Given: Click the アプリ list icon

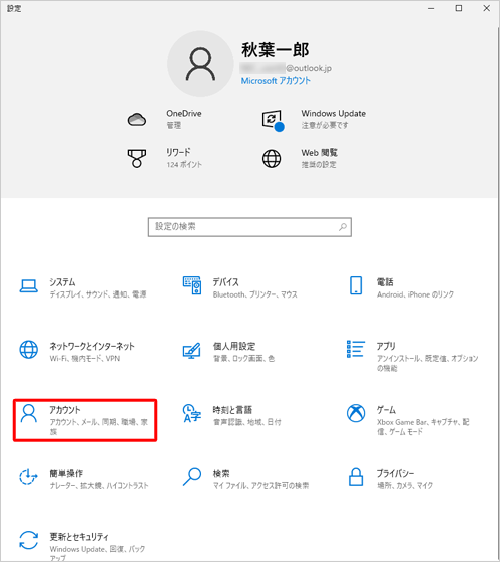Looking at the screenshot, I should coord(356,349).
